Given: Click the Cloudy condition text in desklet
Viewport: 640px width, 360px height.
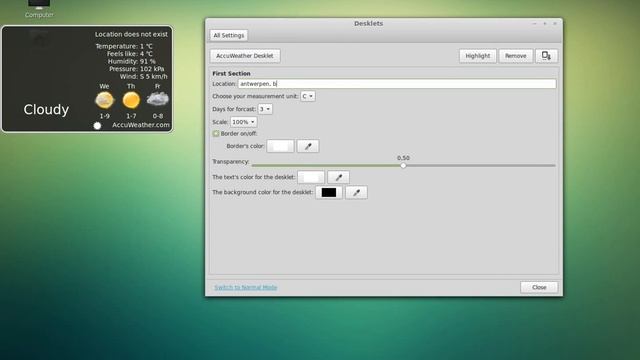Looking at the screenshot, I should [46, 109].
